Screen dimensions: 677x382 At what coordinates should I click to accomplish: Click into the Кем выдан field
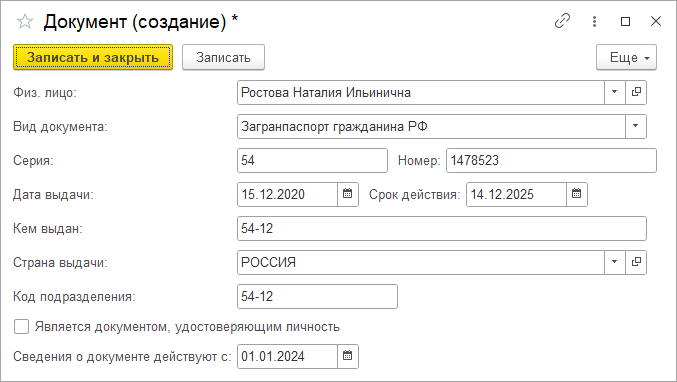coord(442,228)
